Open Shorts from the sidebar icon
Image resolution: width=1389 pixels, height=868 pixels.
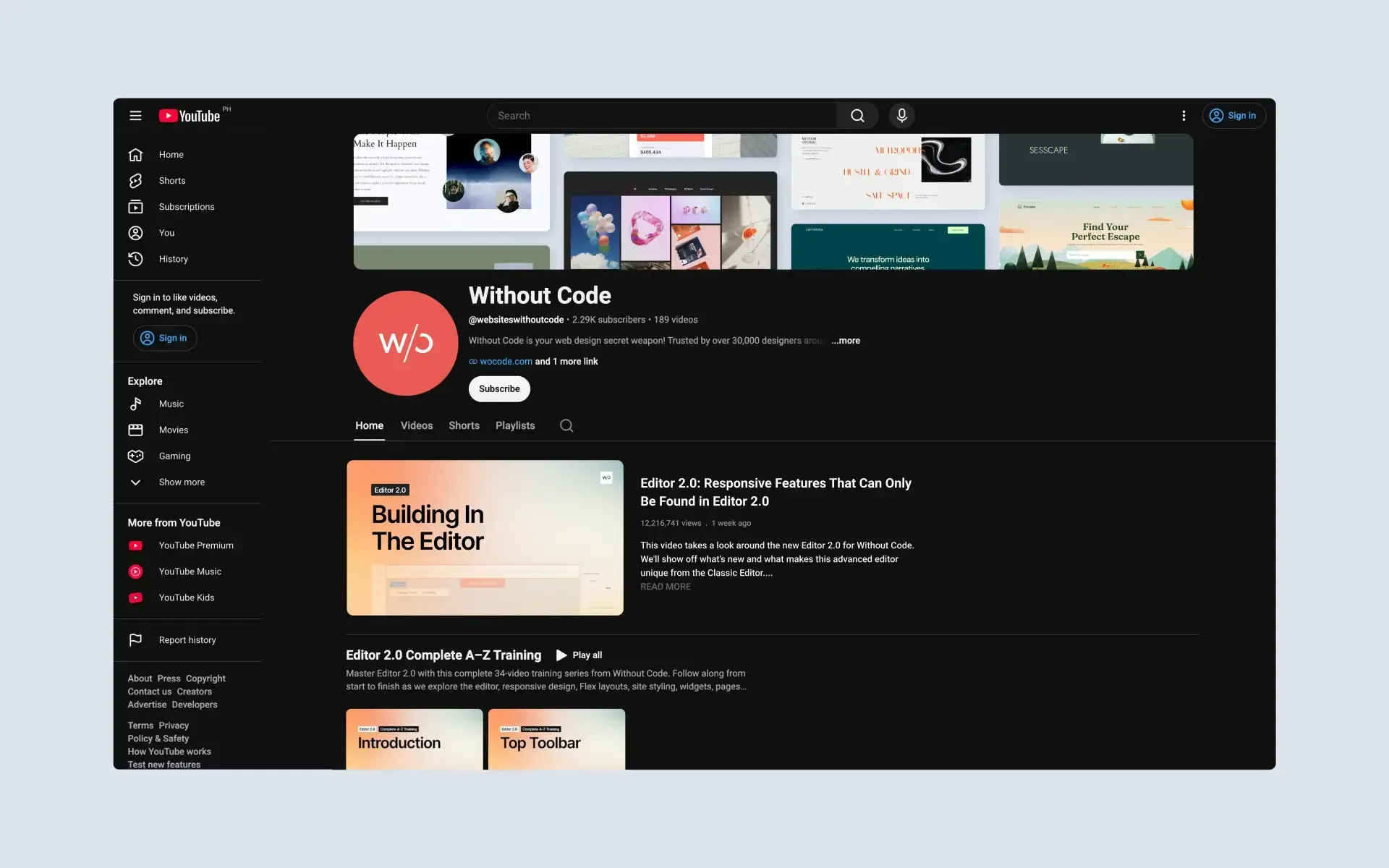pyautogui.click(x=135, y=181)
